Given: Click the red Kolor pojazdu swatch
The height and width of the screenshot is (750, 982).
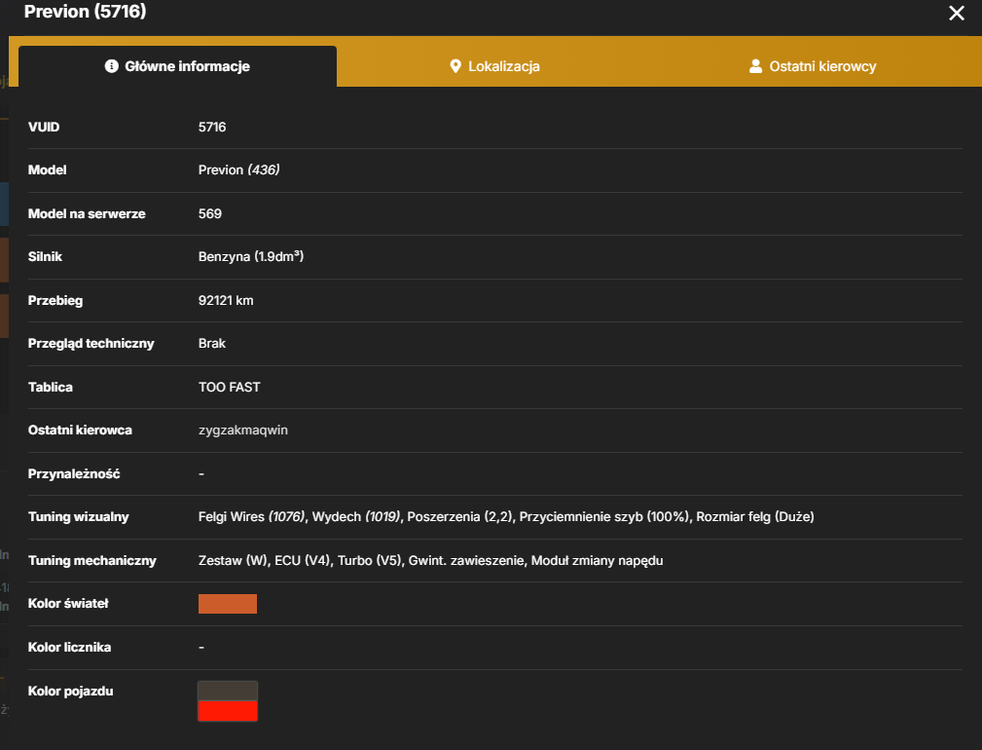Looking at the screenshot, I should point(227,711).
